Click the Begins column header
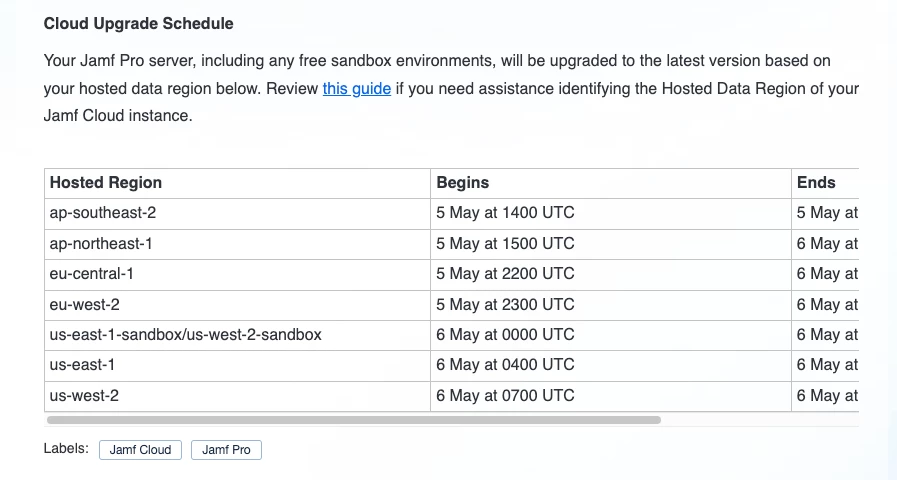The height and width of the screenshot is (480, 897). point(610,183)
